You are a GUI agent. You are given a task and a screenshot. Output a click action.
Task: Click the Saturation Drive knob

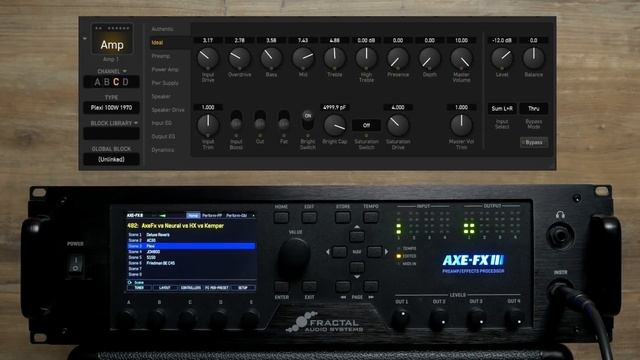(x=398, y=125)
